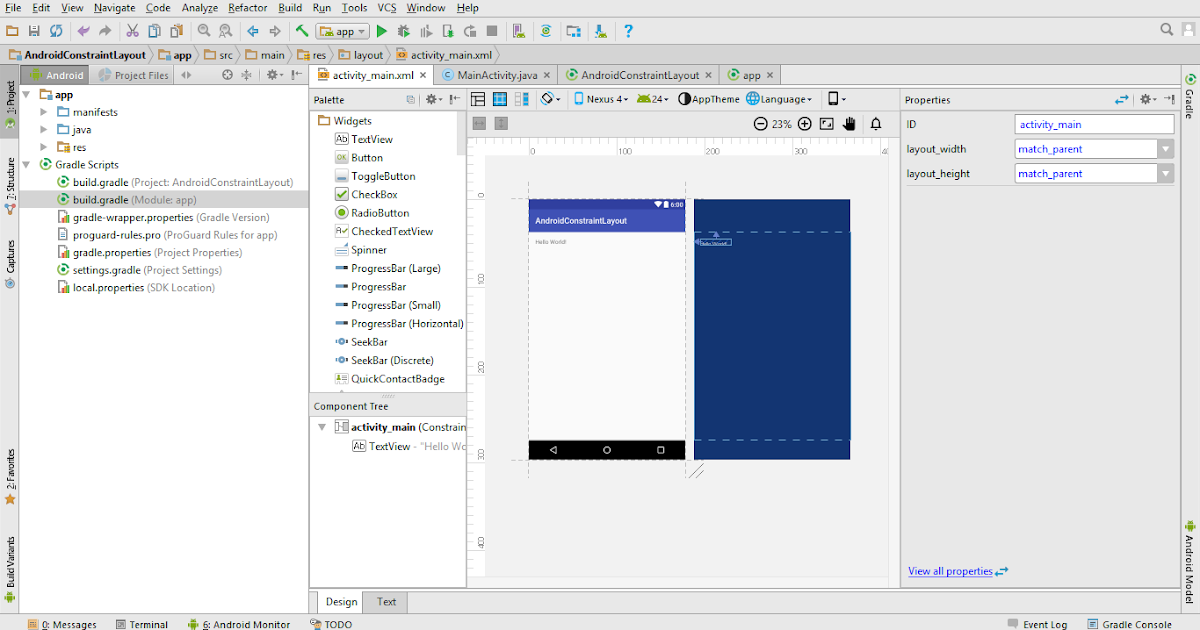Collapse the activity_main item in Component Tree
The height and width of the screenshot is (630, 1200).
322,426
